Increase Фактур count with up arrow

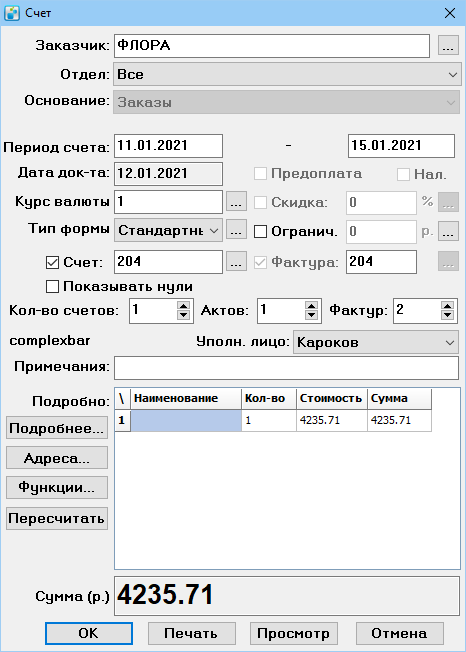tap(447, 306)
